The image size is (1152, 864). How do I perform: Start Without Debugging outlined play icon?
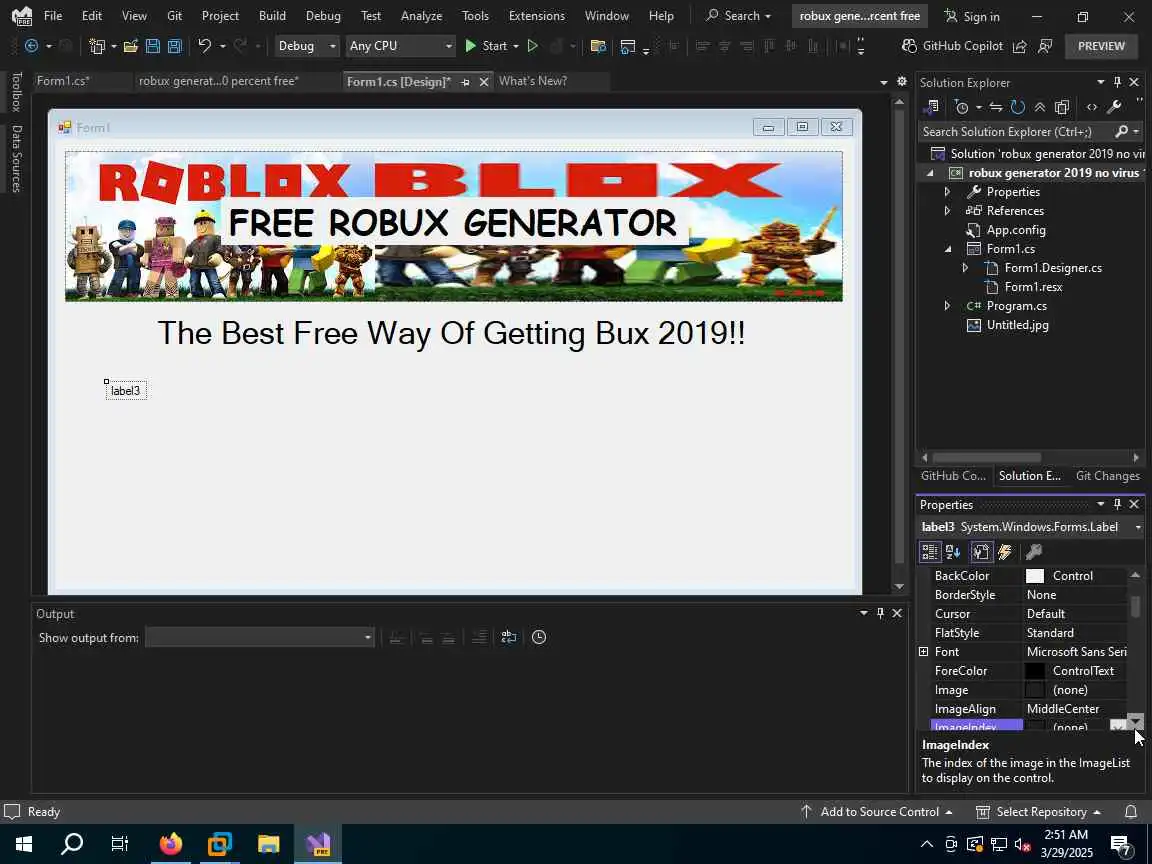coord(533,46)
